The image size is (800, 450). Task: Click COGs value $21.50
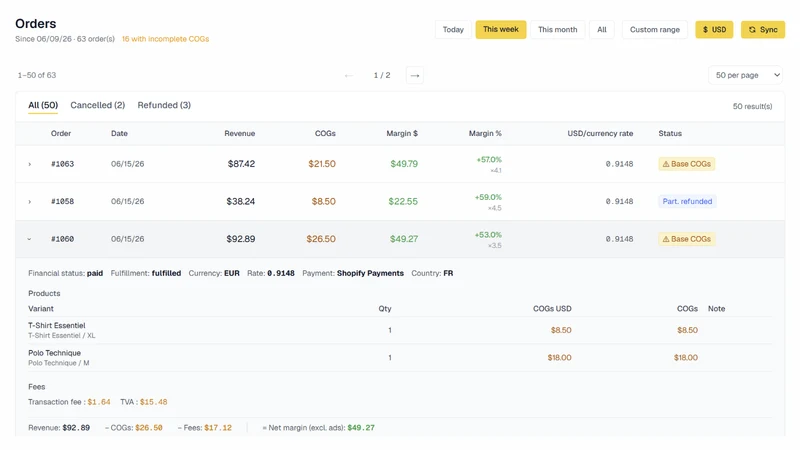point(322,164)
